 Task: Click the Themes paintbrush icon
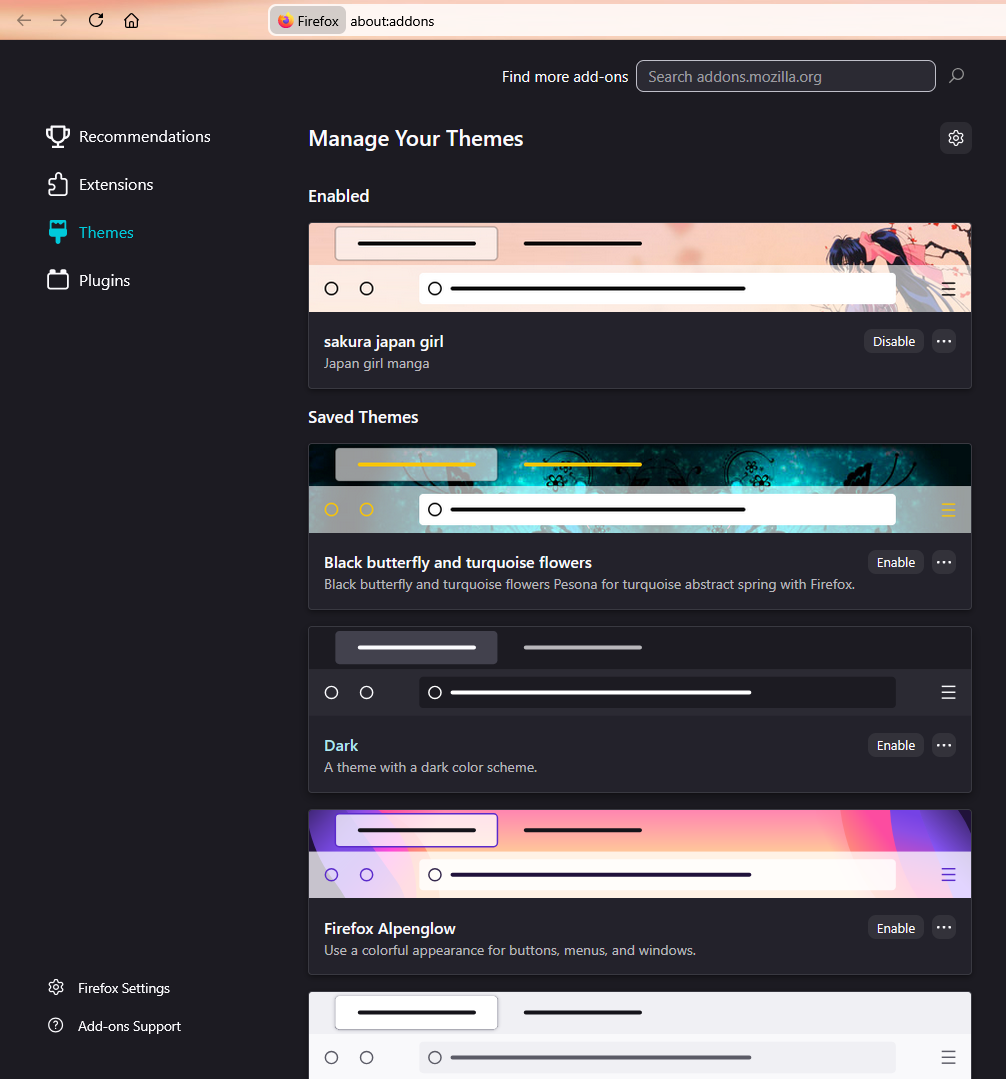coord(58,232)
